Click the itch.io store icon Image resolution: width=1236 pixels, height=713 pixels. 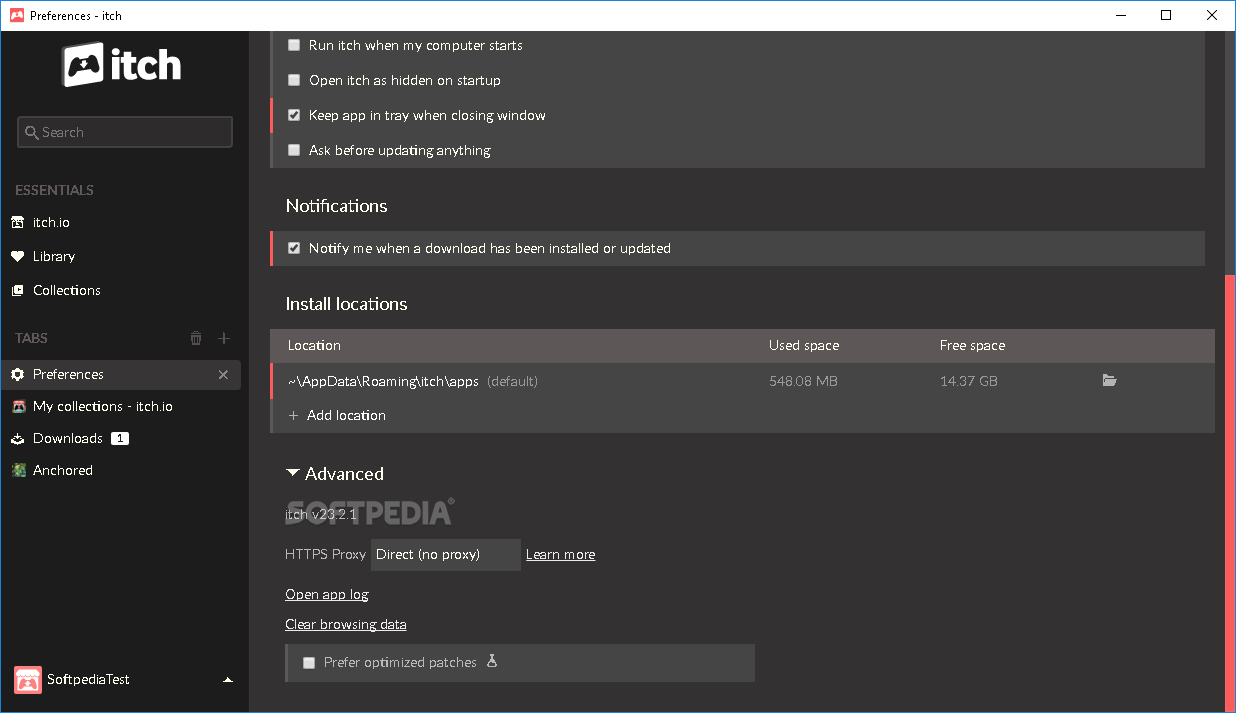[x=17, y=222]
